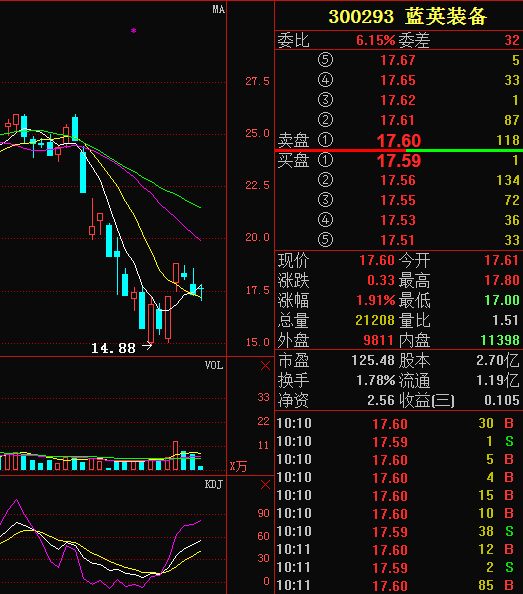The image size is (523, 594).
Task: Click the 现价 current price 17.60
Action: pos(377,260)
